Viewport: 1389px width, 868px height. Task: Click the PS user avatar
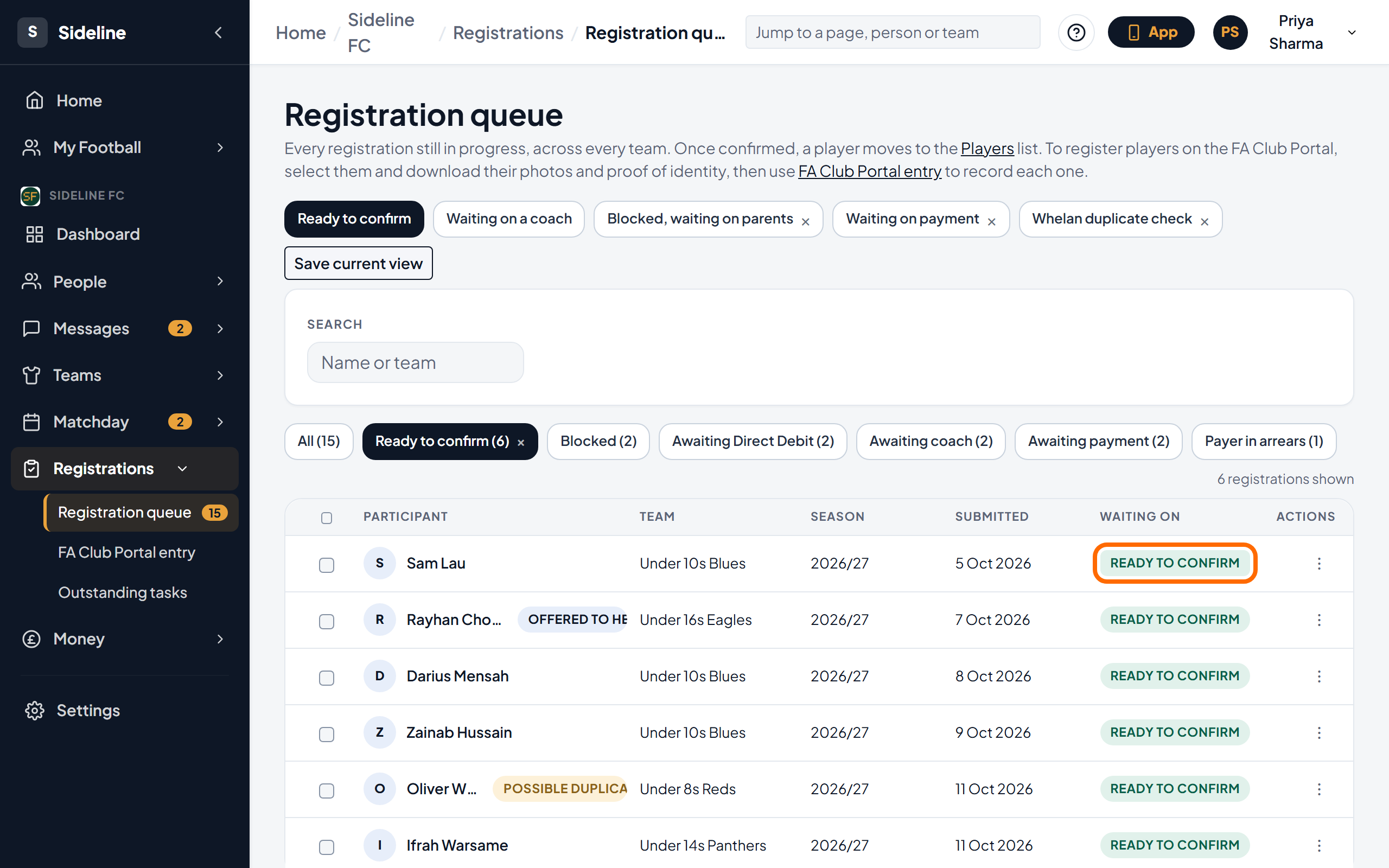click(x=1229, y=33)
